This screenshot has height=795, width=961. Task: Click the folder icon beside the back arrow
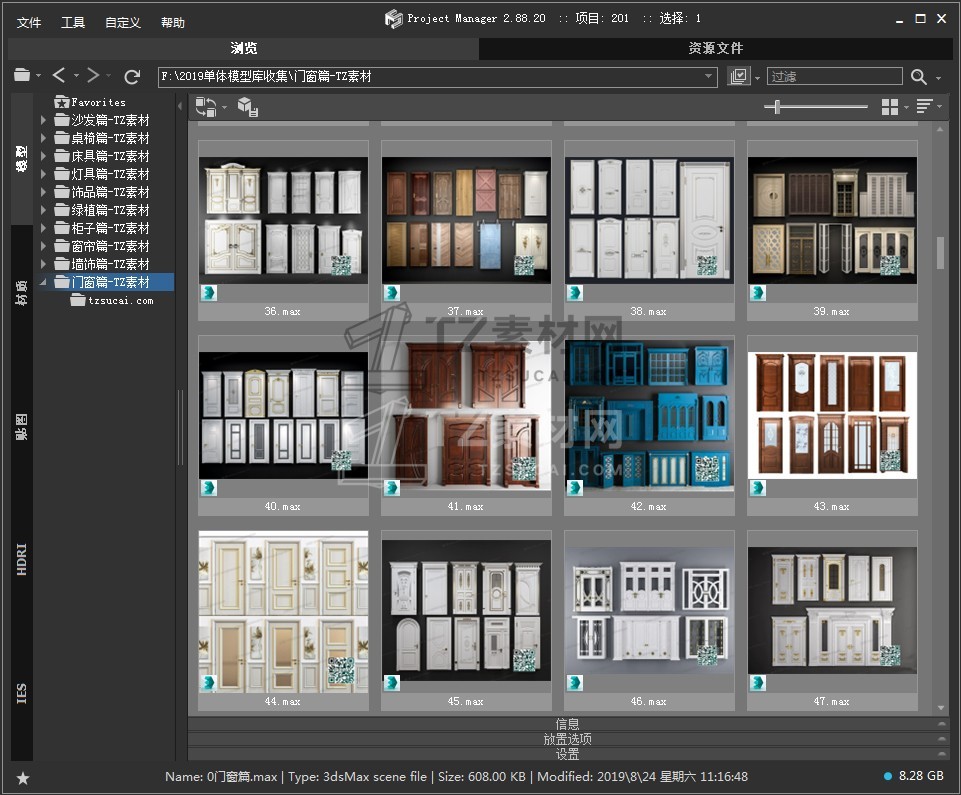[22, 76]
